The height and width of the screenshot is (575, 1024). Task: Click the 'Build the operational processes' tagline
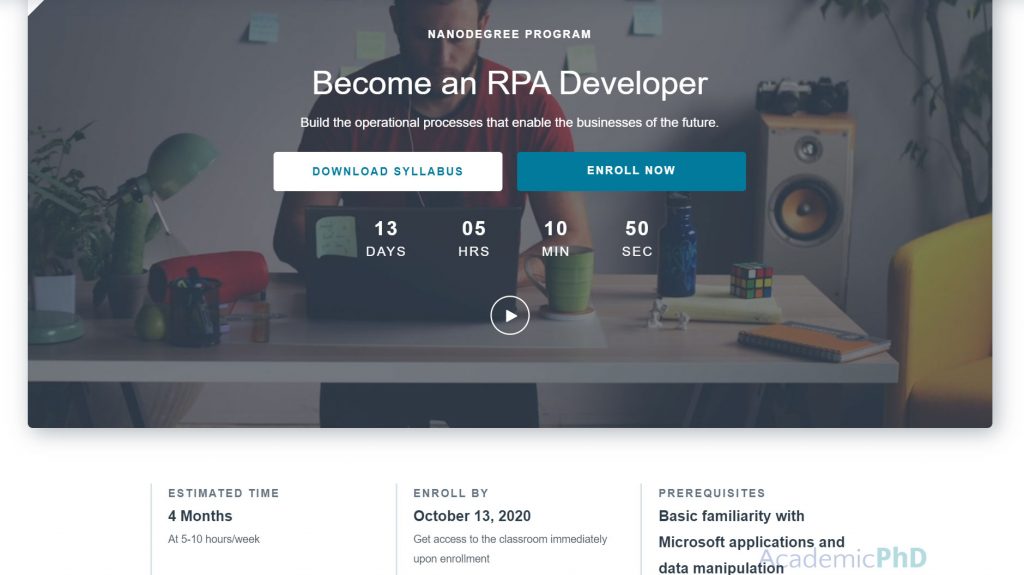[509, 123]
